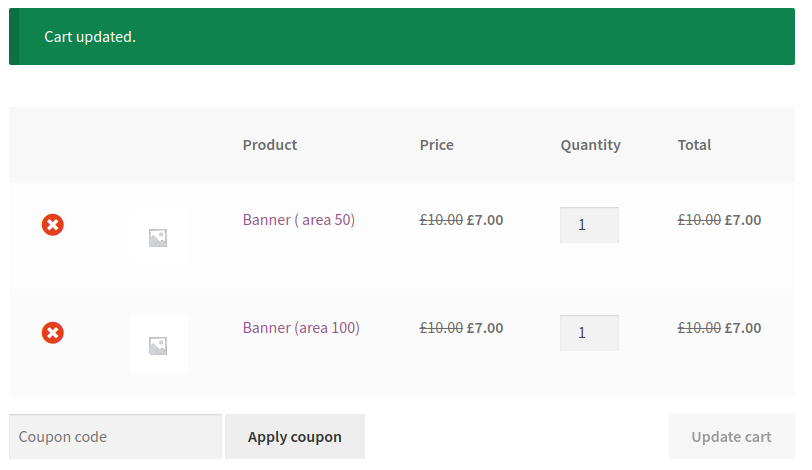The width and height of the screenshot is (812, 470).
Task: Focus quantity field for Banner (area 100)
Action: coord(589,332)
